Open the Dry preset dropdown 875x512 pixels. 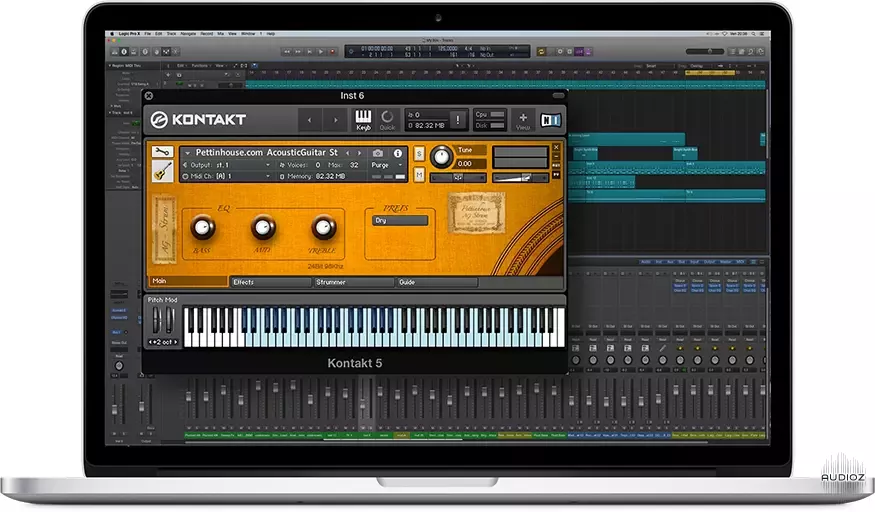tap(400, 220)
